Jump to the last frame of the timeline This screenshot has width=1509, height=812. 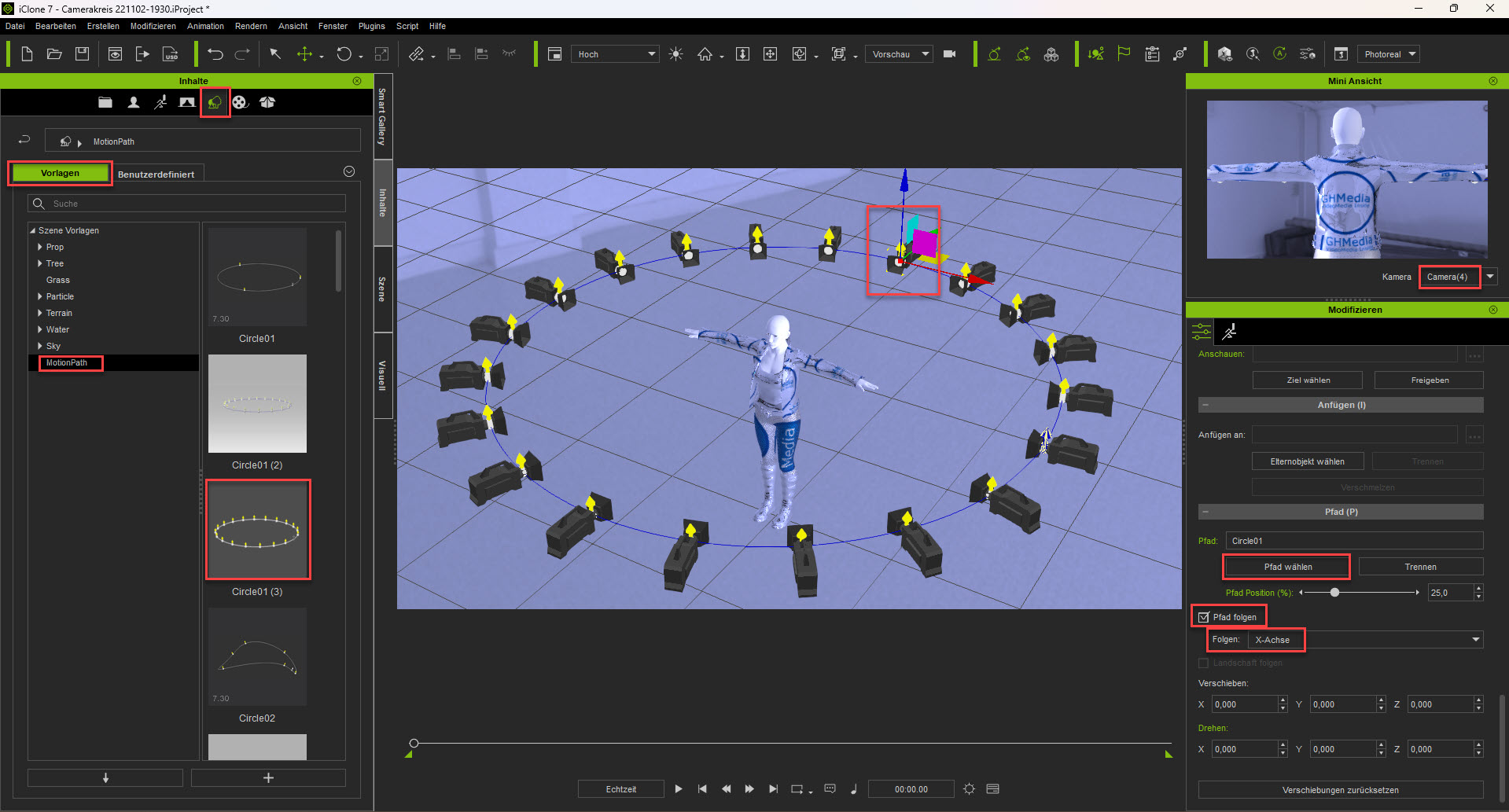(x=774, y=789)
